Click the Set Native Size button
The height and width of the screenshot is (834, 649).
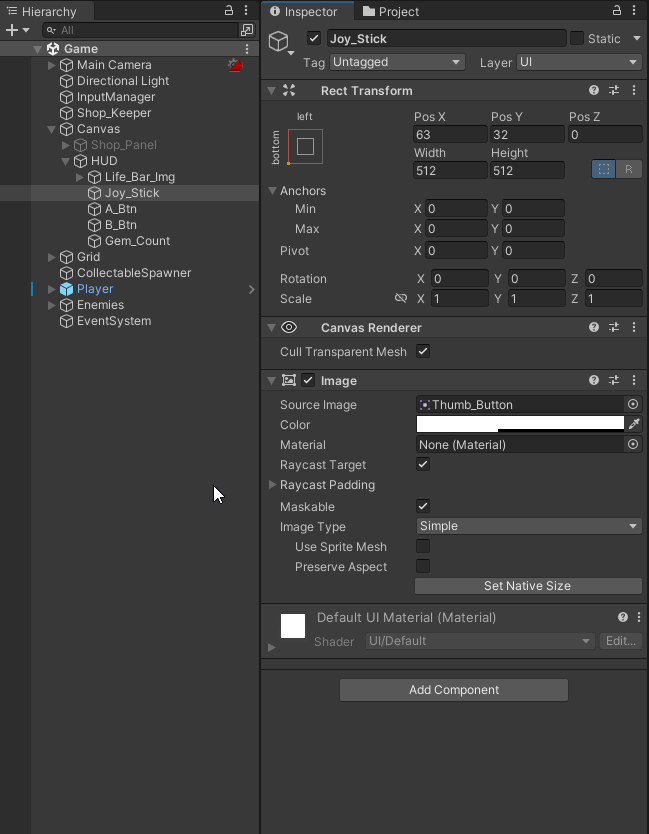(x=528, y=586)
